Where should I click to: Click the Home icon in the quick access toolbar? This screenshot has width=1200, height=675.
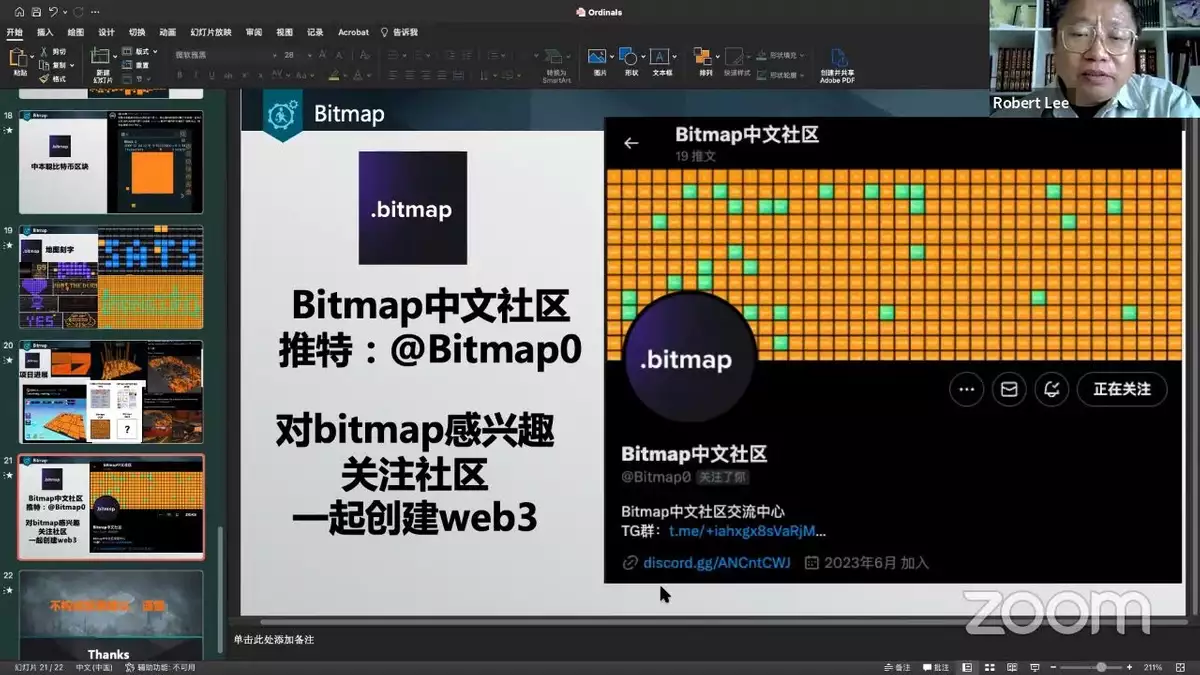tap(19, 12)
